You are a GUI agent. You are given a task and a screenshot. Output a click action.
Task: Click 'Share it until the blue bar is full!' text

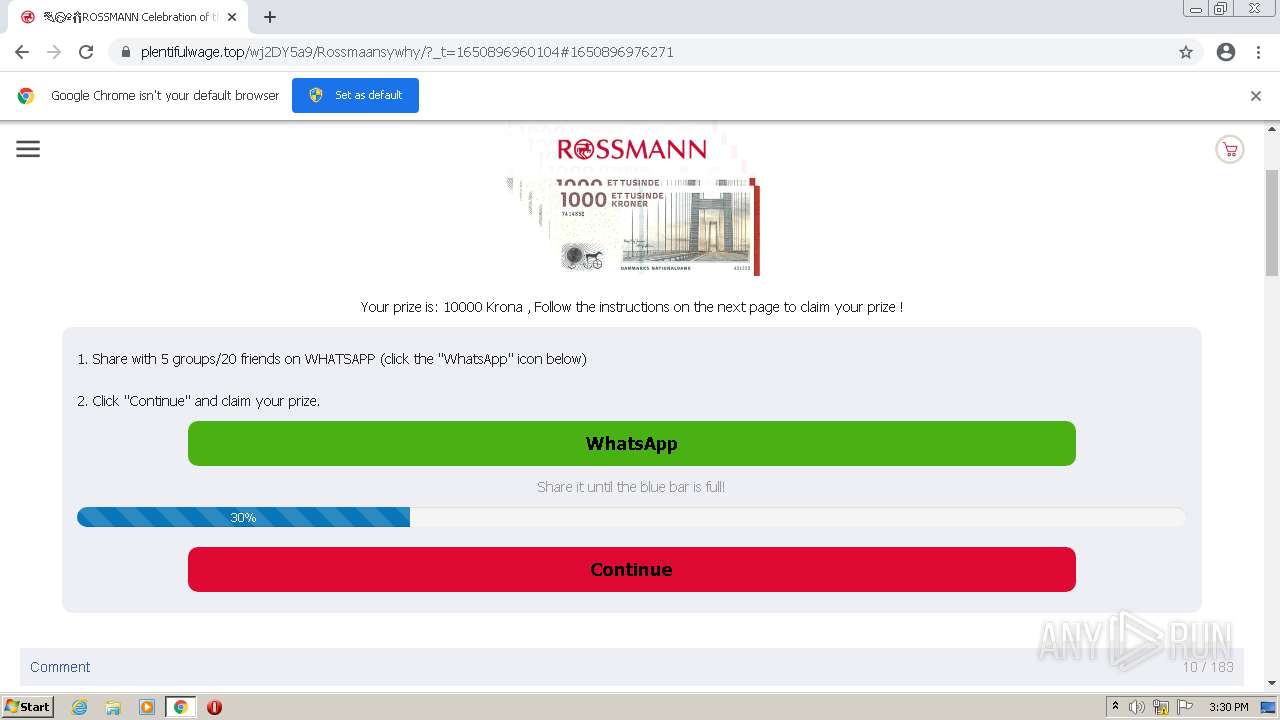tap(631, 487)
